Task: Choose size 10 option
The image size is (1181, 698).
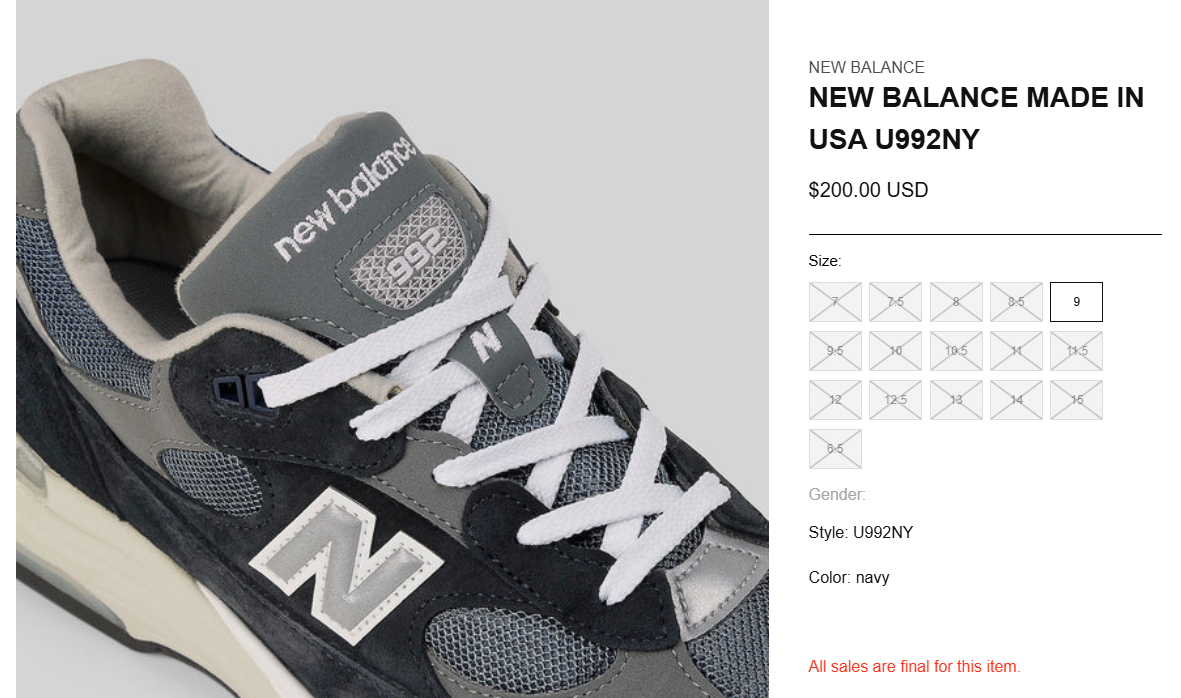Action: 896,351
